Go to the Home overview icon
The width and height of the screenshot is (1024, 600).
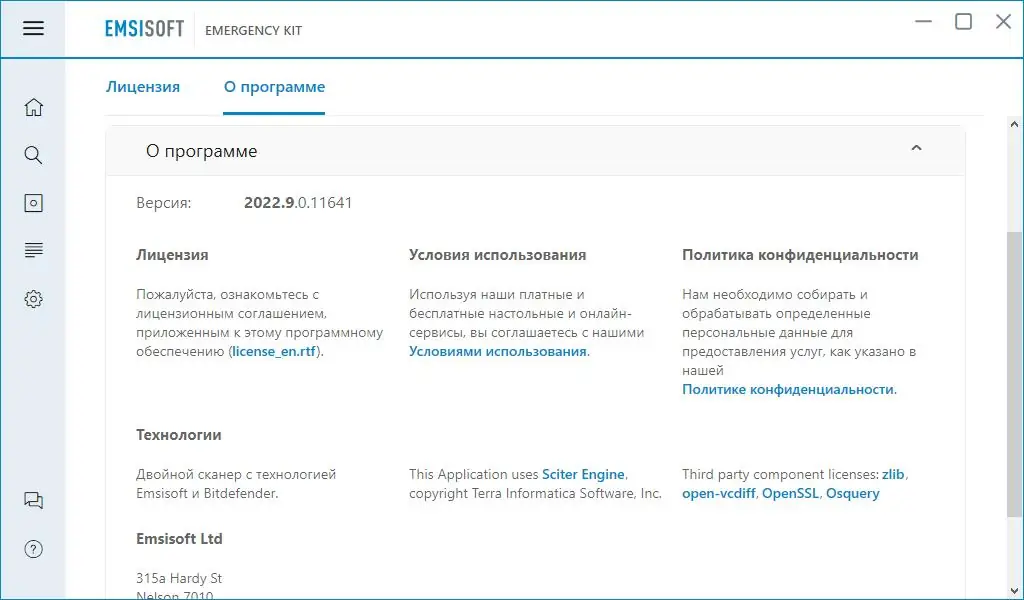coord(33,108)
